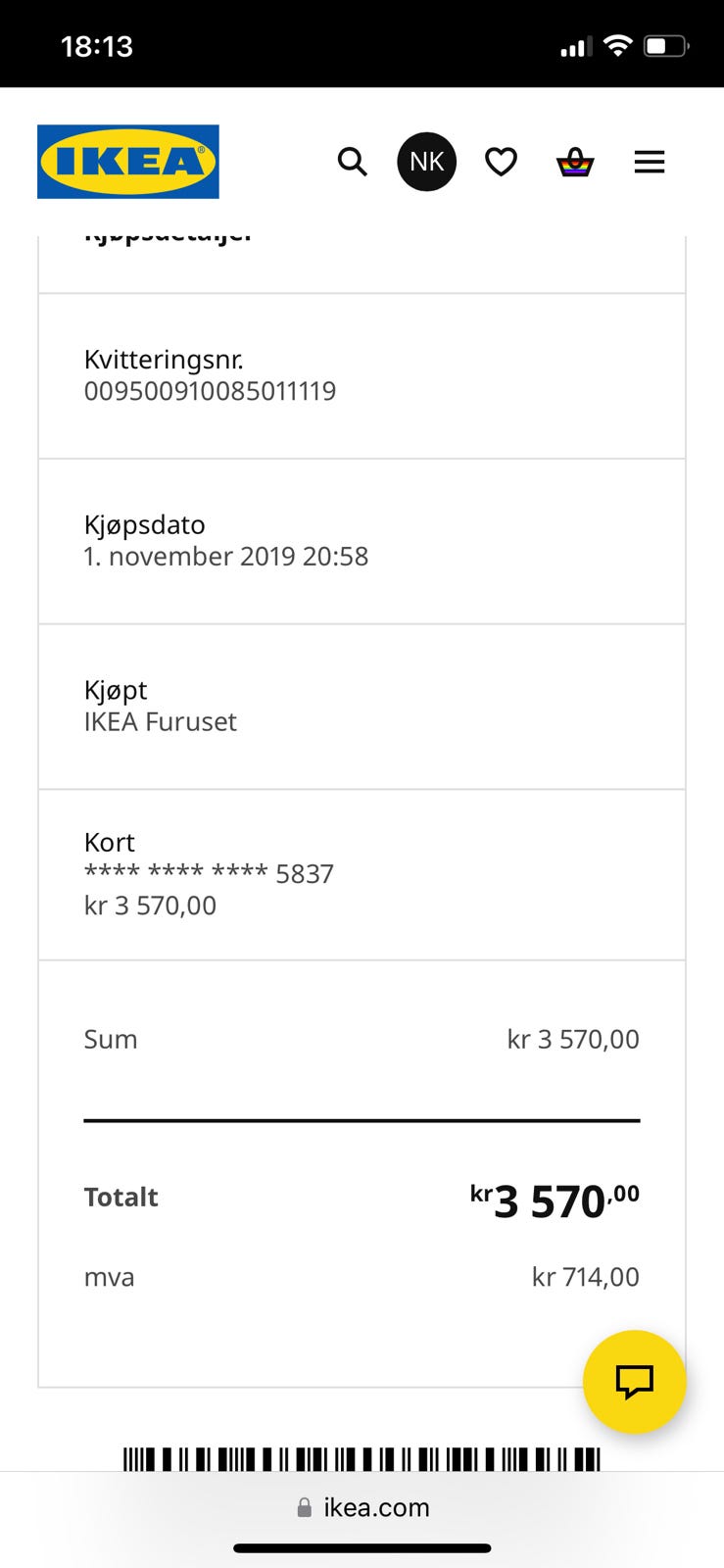Open the shopping basket icon
The width and height of the screenshot is (724, 1568).
coord(575,162)
